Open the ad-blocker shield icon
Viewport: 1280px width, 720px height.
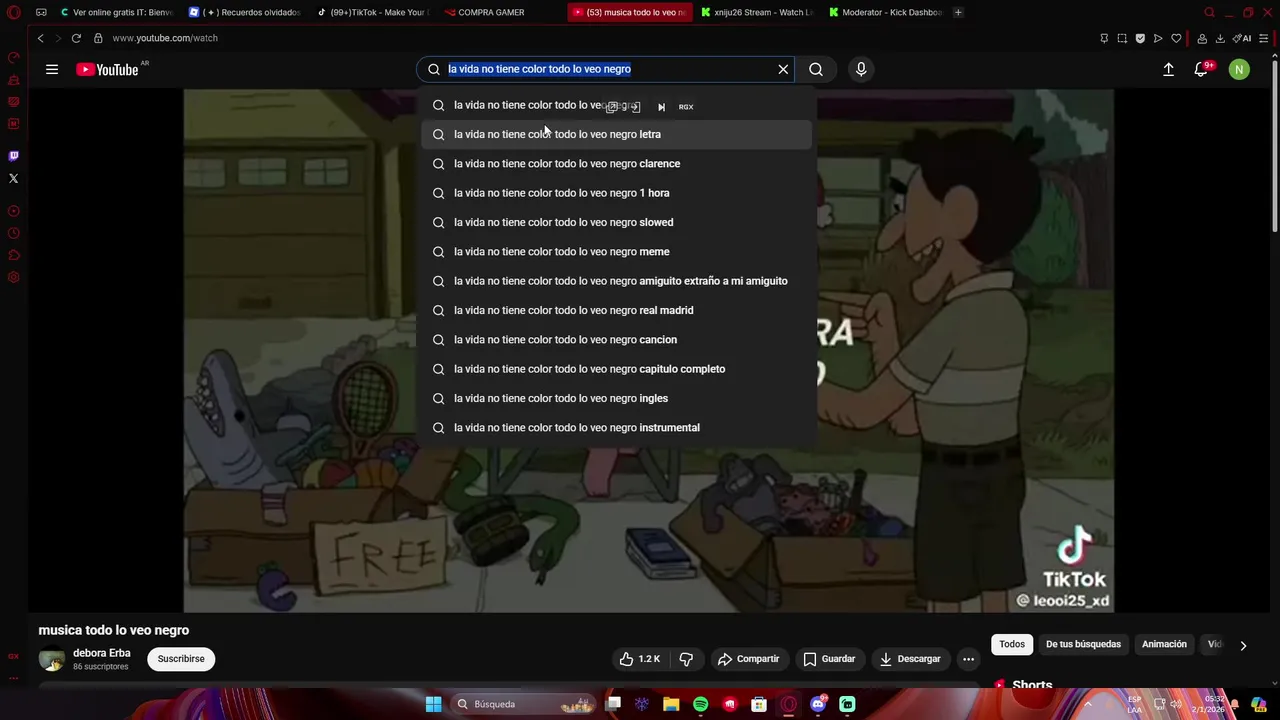(1140, 38)
